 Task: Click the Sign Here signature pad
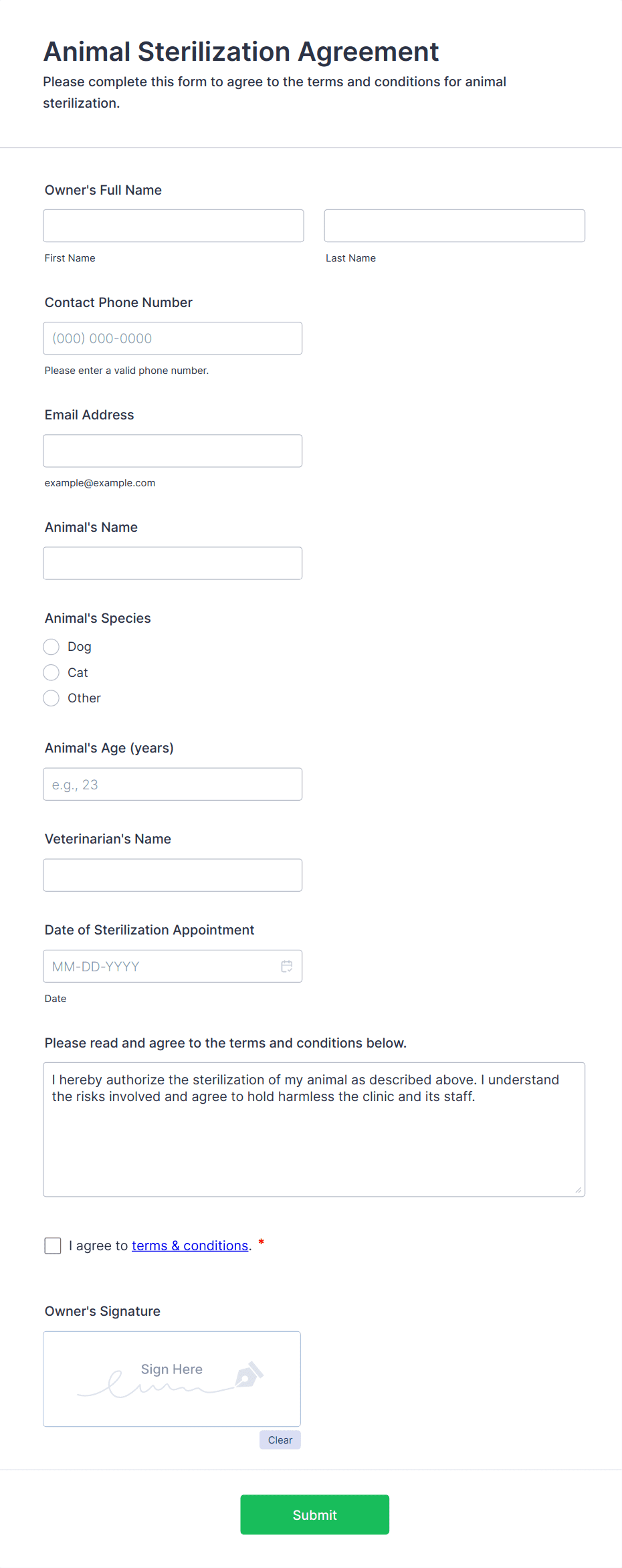pyautogui.click(x=171, y=1378)
